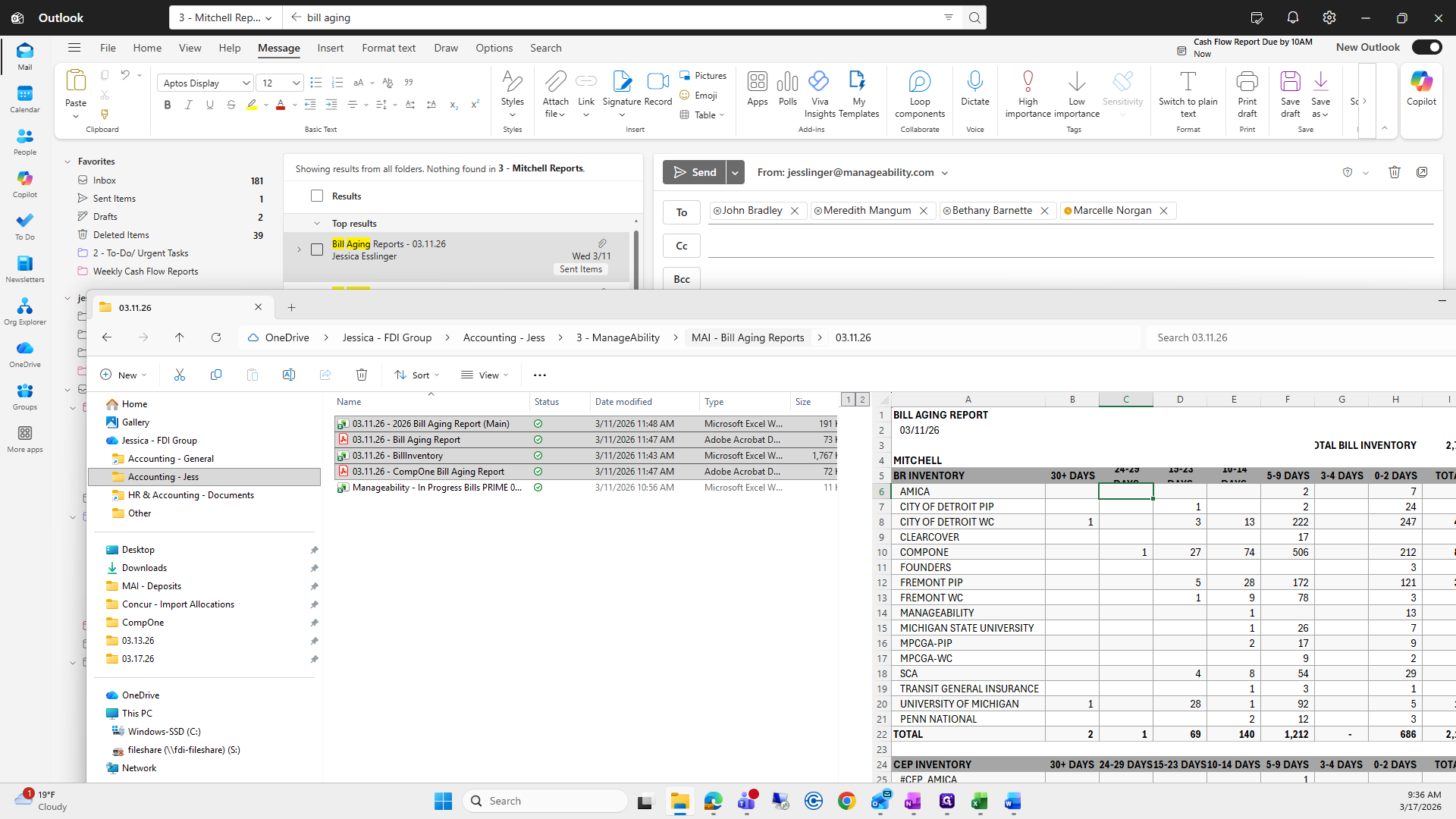This screenshot has width=1456, height=819.
Task: Discard draft with trash icon
Action: coord(1394,172)
